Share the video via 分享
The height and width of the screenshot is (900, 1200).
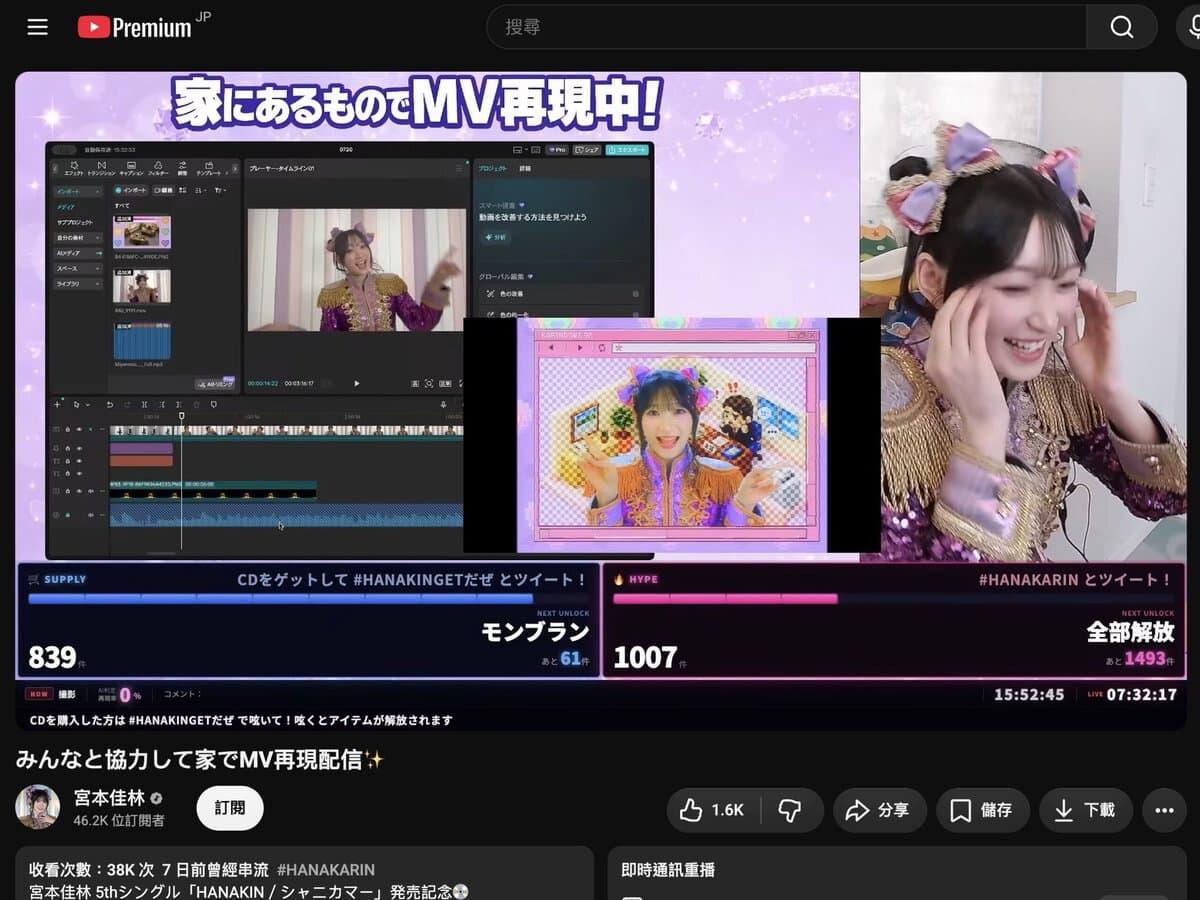pyautogui.click(x=878, y=810)
